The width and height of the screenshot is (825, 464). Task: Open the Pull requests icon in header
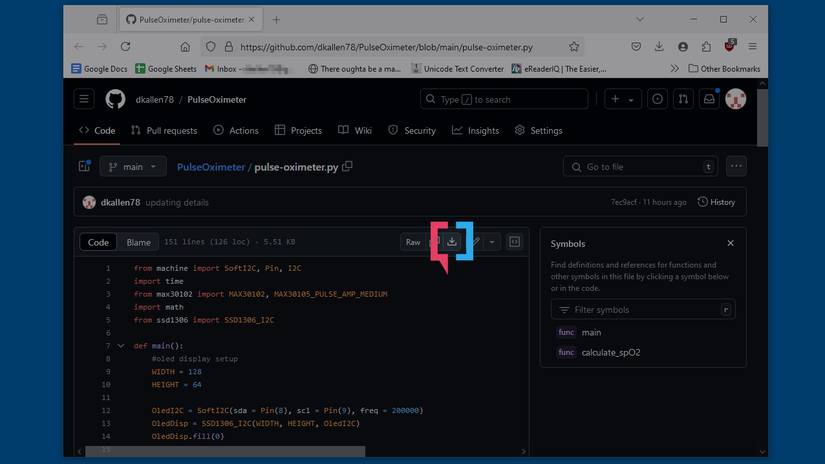[x=683, y=99]
